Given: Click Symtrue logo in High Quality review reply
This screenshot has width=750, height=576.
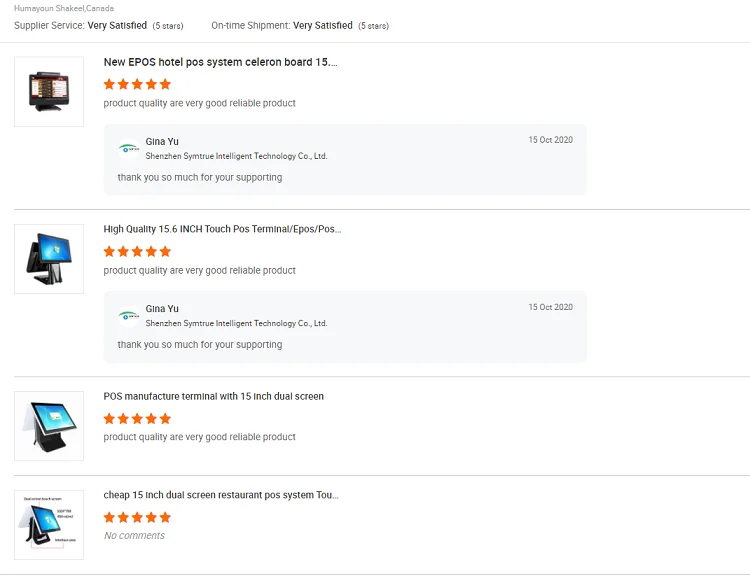Looking at the screenshot, I should (128, 316).
